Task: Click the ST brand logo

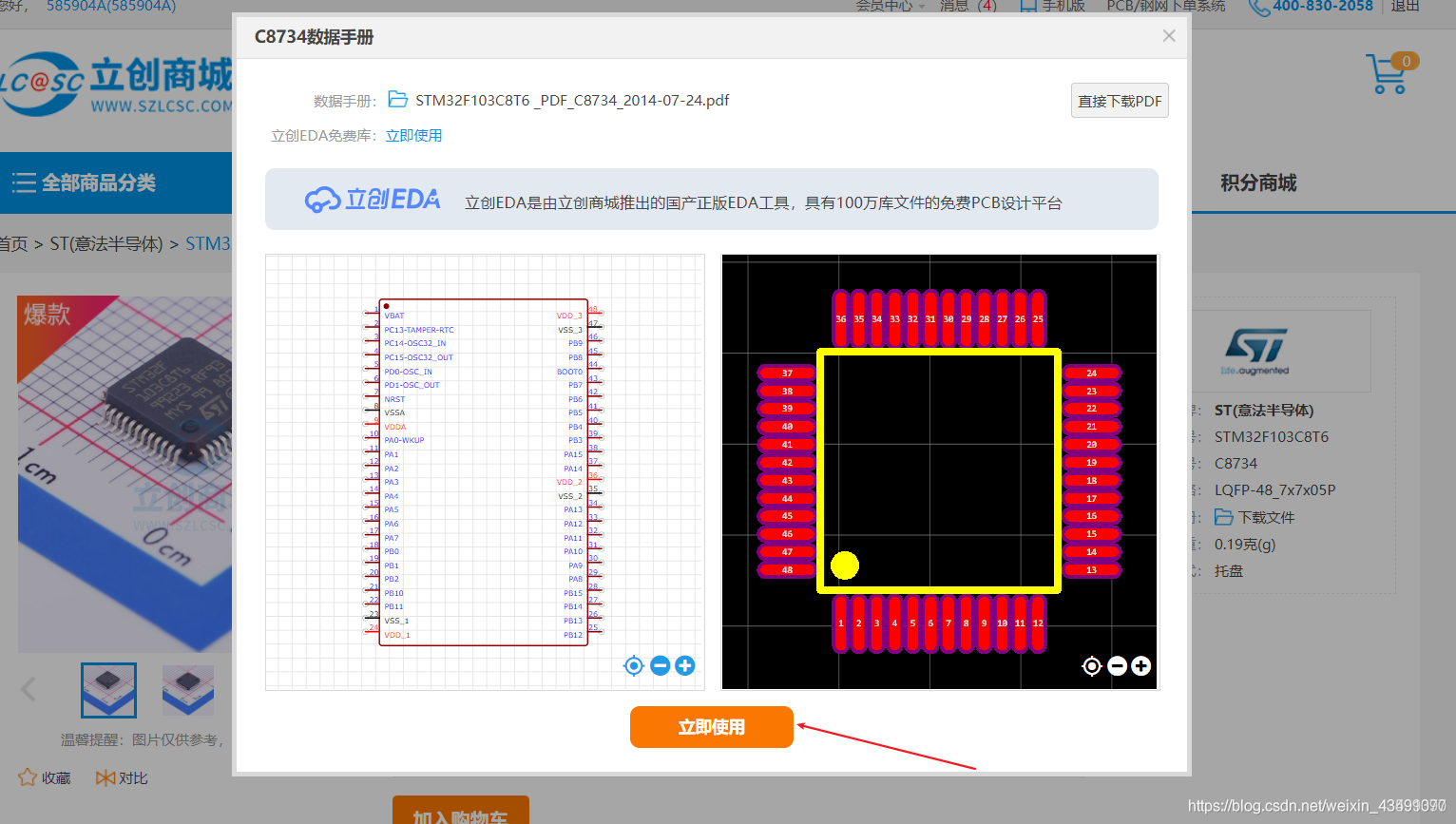Action: (1255, 351)
